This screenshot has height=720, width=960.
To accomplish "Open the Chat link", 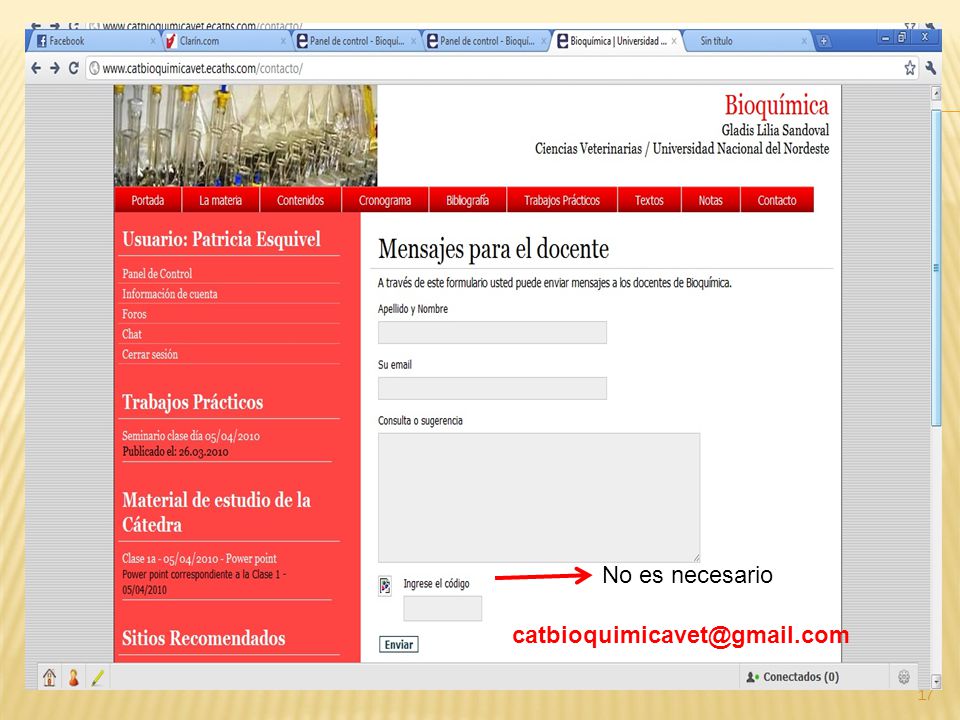I will [x=132, y=334].
